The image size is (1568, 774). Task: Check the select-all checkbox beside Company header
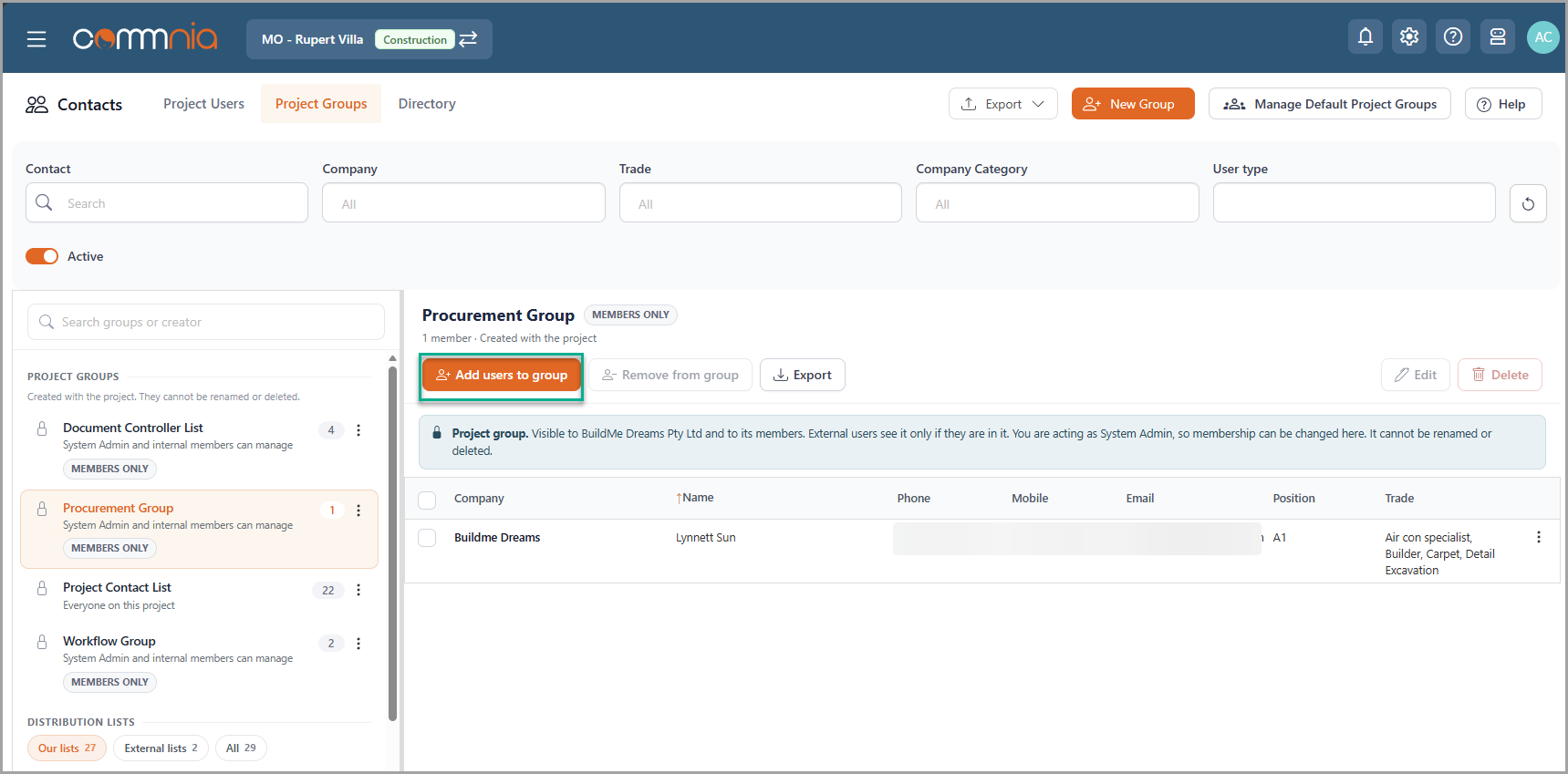(427, 500)
